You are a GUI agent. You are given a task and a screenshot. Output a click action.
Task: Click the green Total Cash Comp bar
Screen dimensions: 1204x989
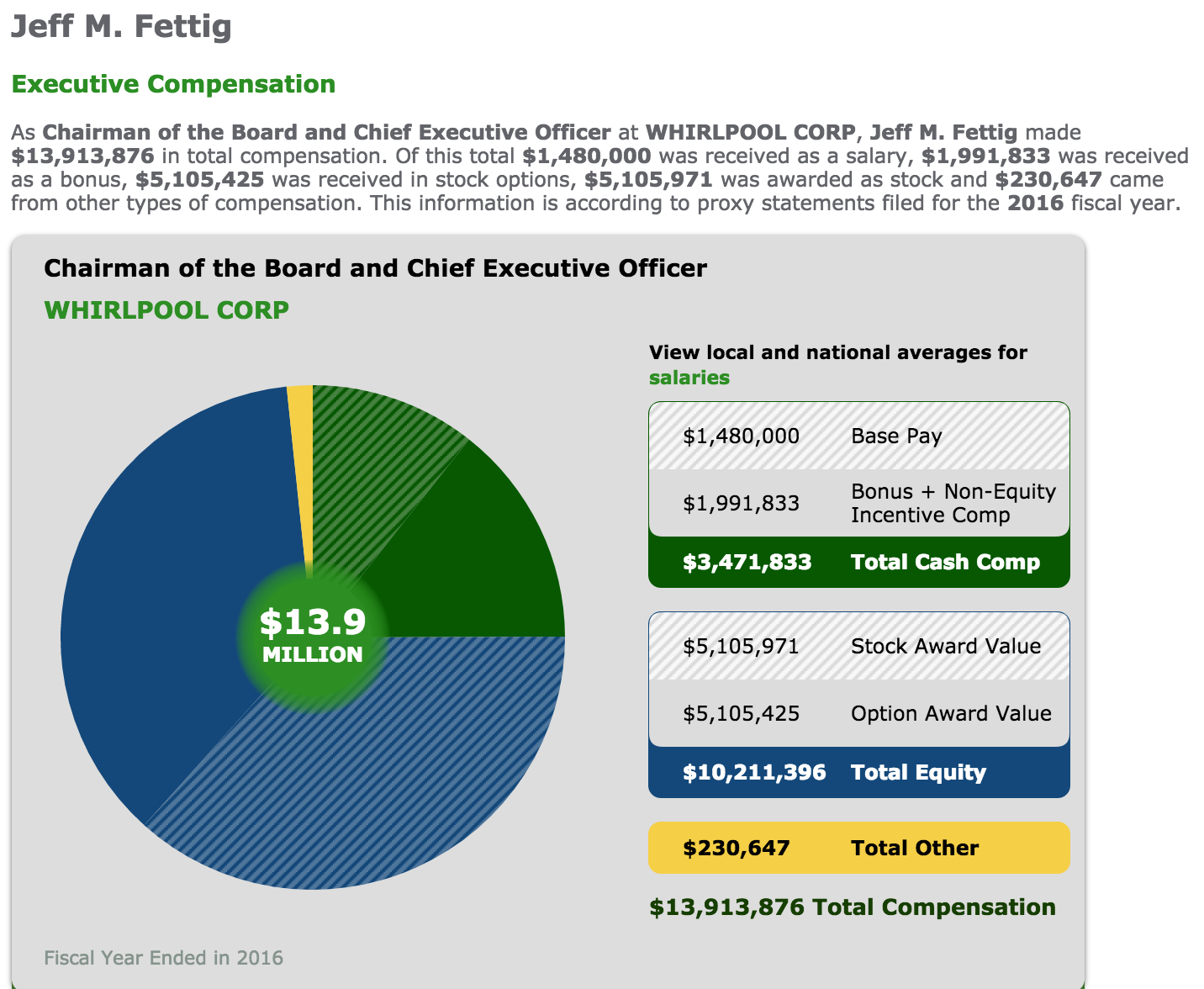click(858, 563)
